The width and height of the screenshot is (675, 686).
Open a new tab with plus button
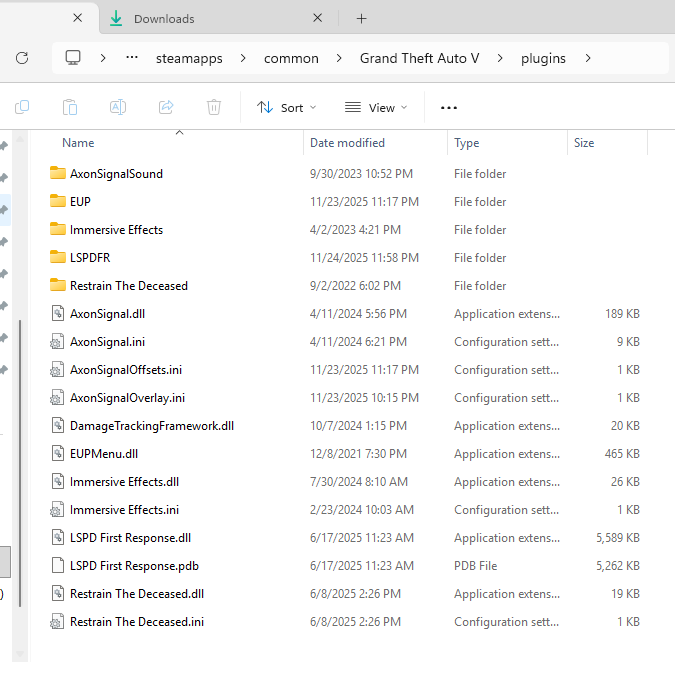pos(362,18)
